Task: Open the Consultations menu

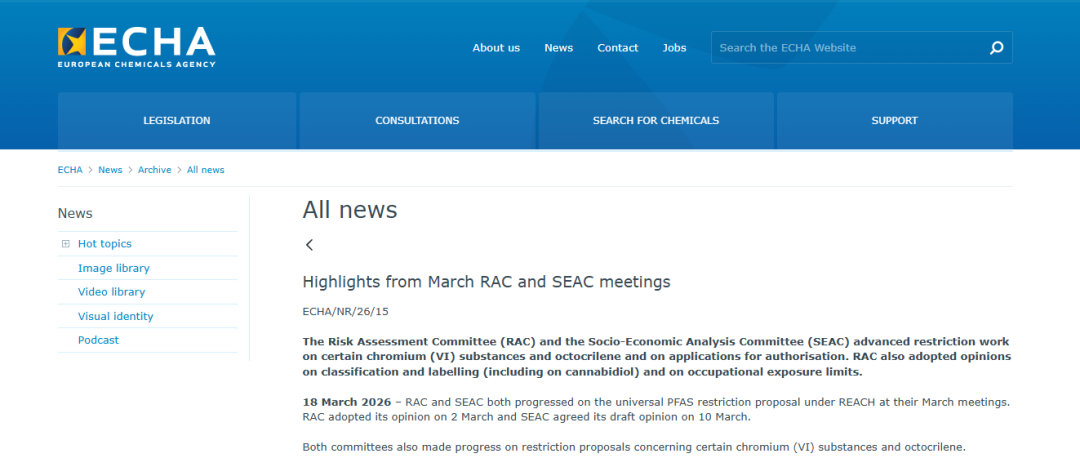Action: coord(417,121)
